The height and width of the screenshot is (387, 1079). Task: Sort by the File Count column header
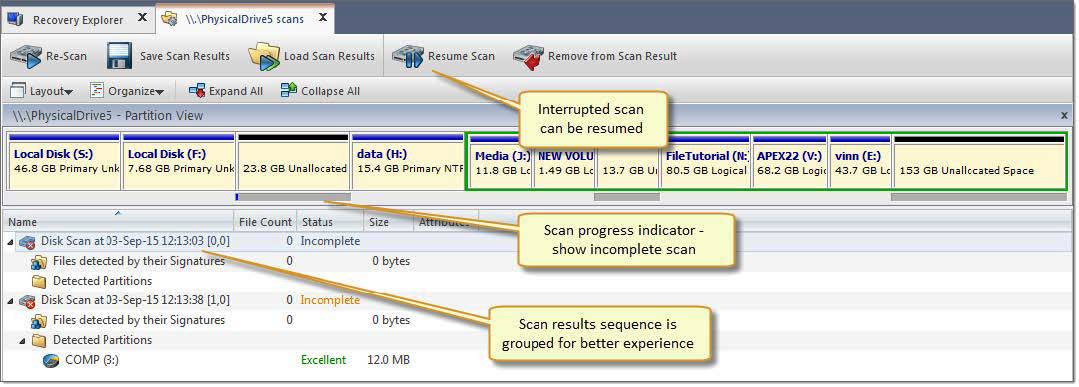tap(265, 222)
